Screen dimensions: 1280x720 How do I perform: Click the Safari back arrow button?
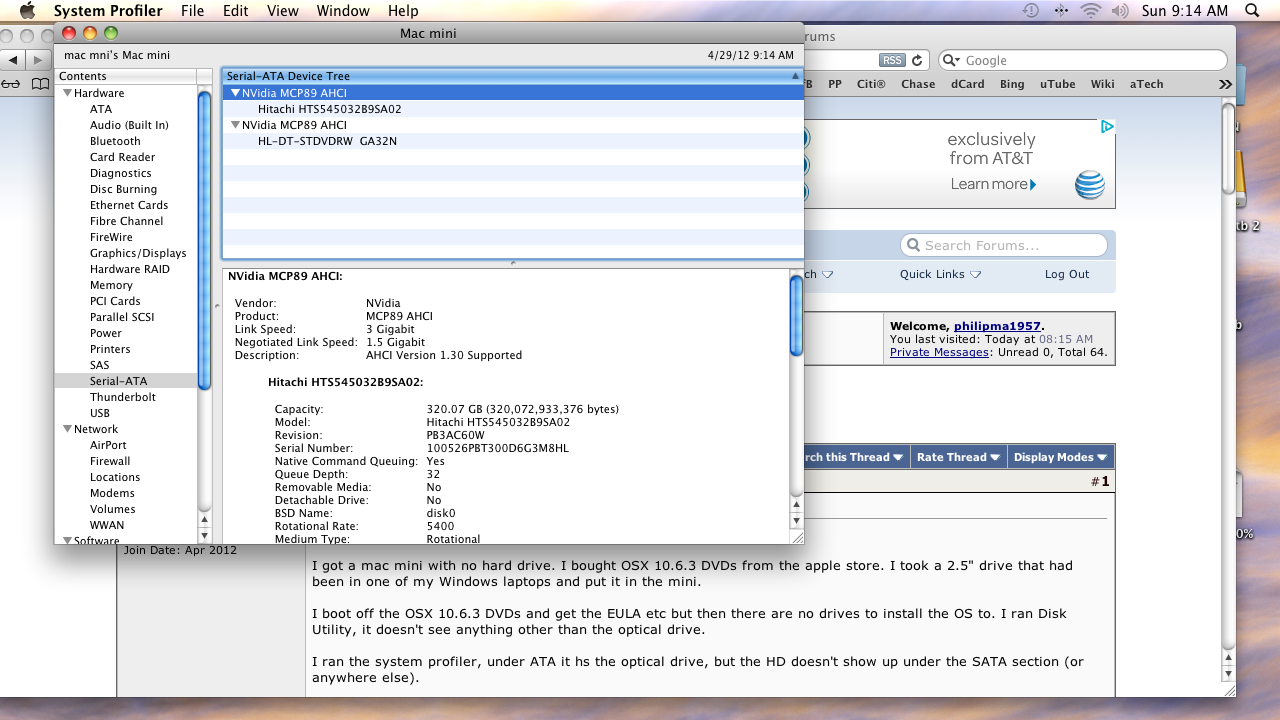[x=13, y=60]
